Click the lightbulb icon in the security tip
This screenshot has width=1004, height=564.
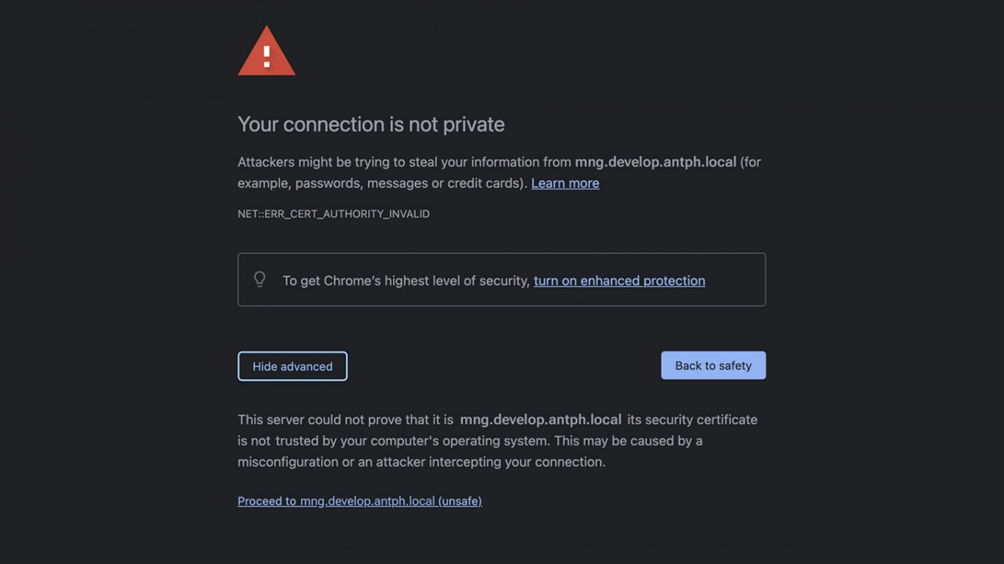click(260, 280)
